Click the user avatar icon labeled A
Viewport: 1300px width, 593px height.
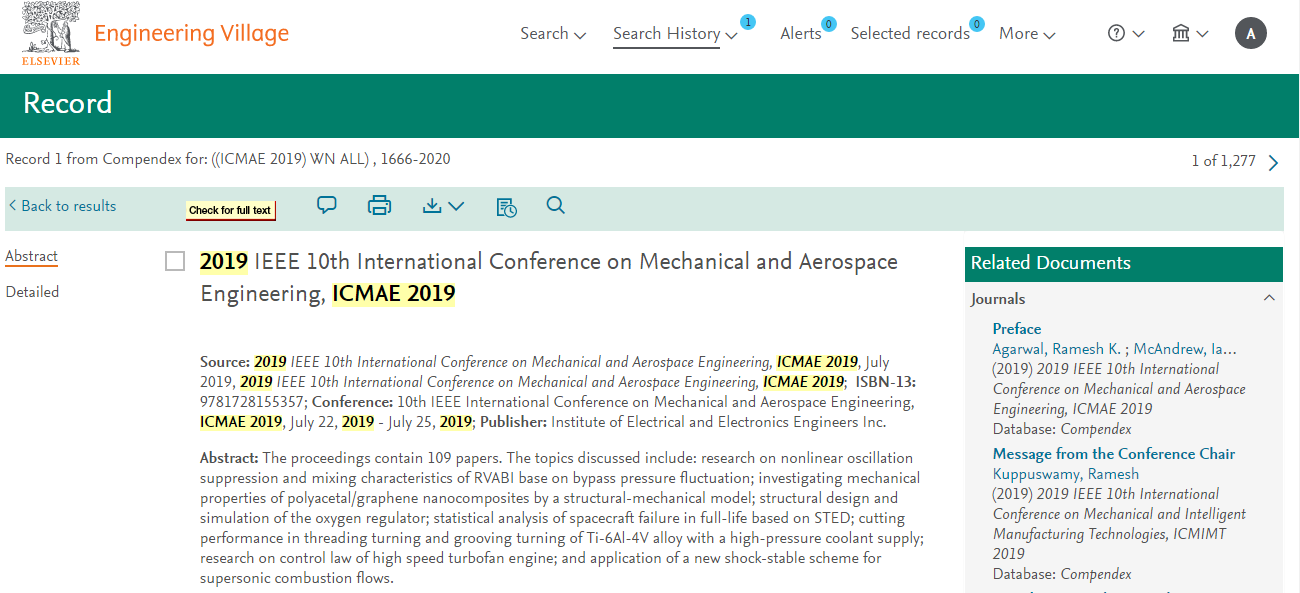point(1250,33)
